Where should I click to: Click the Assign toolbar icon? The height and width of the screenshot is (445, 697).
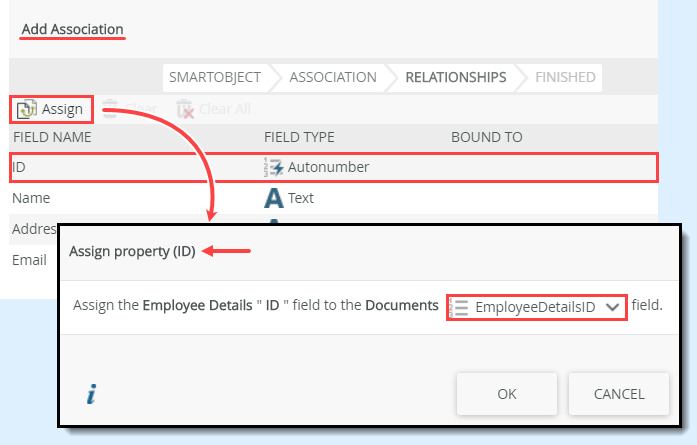coord(27,109)
